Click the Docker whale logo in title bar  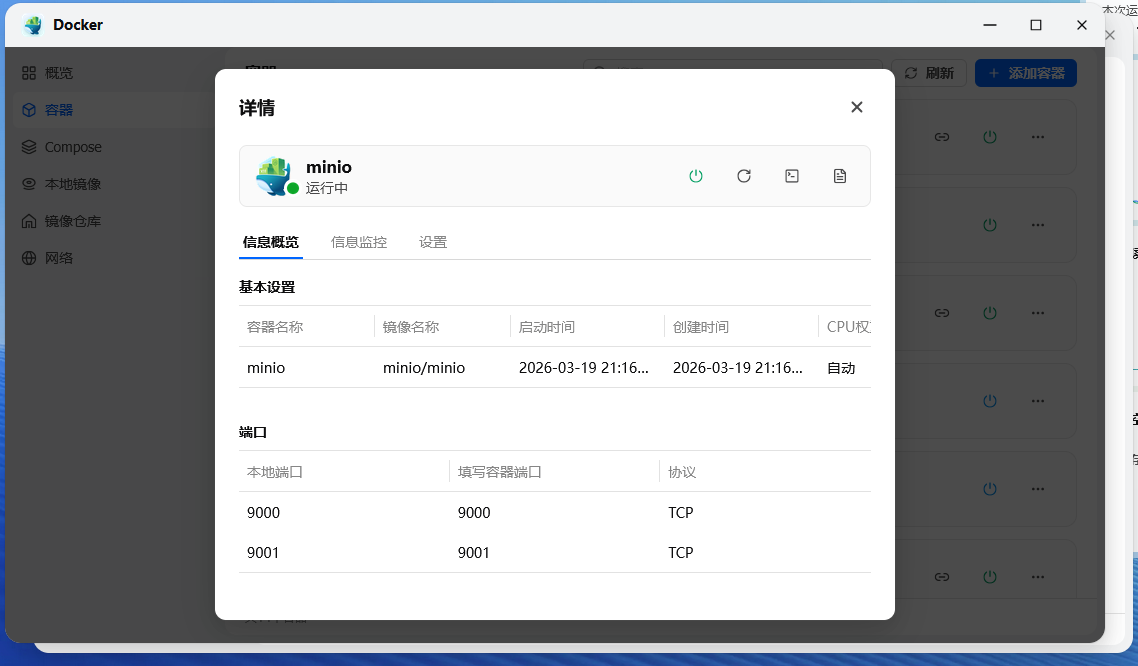[x=33, y=25]
